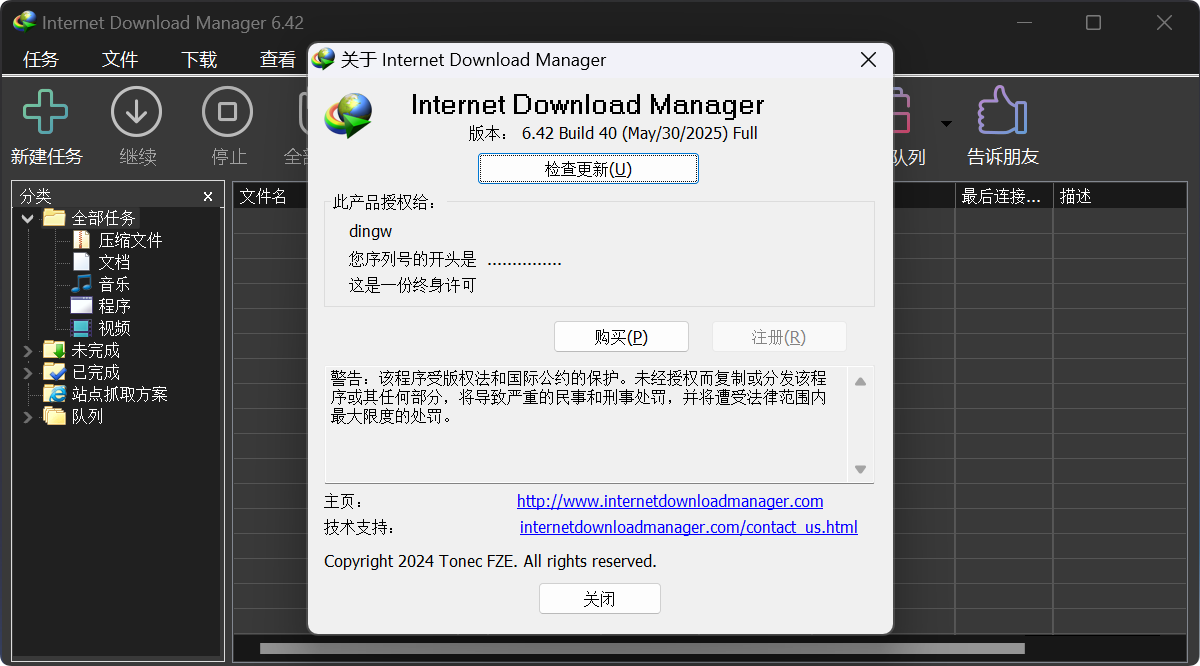This screenshot has height=666, width=1200.
Task: Open the queue dropdown arrow in toolbar
Action: click(x=945, y=124)
